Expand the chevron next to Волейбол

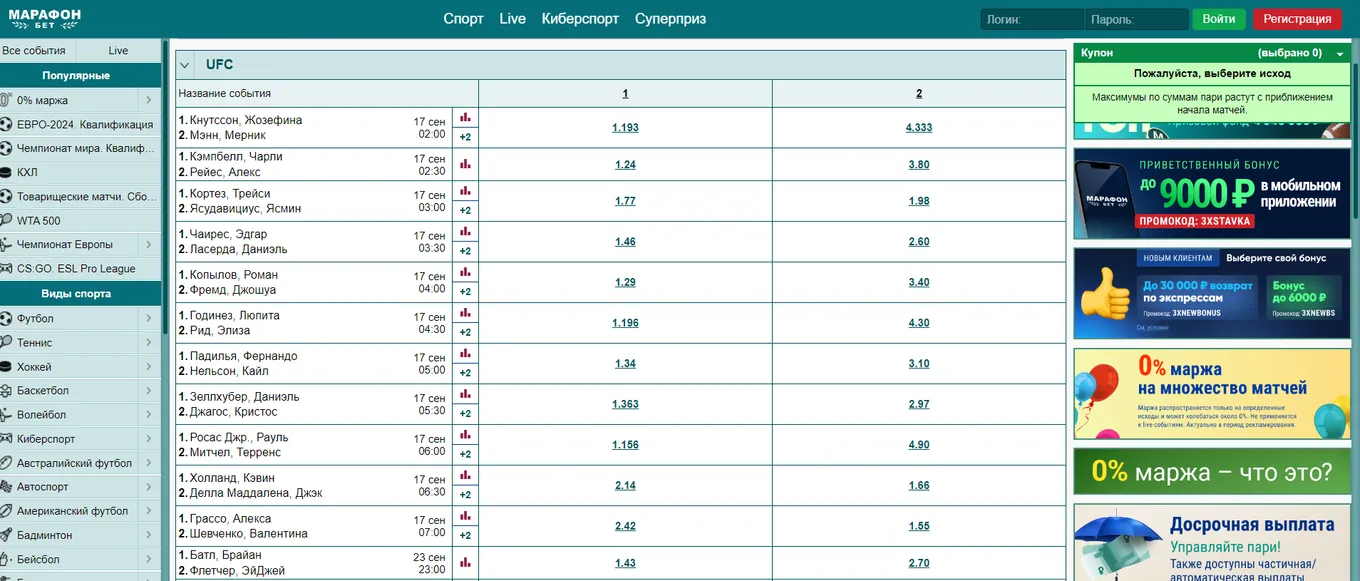(x=148, y=415)
